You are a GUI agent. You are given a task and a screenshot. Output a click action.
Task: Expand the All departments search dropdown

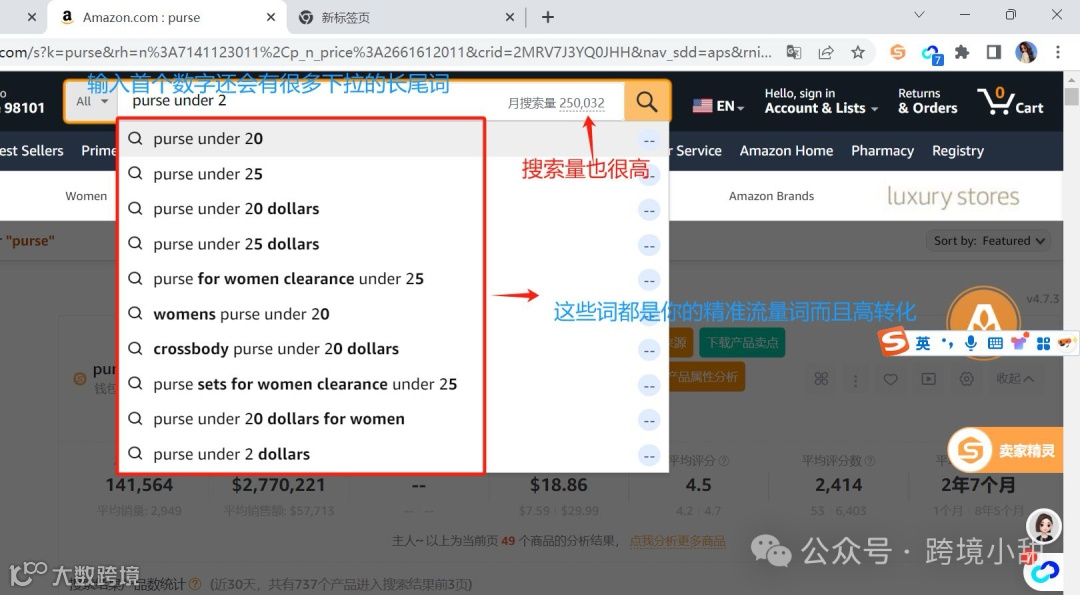[x=91, y=102]
